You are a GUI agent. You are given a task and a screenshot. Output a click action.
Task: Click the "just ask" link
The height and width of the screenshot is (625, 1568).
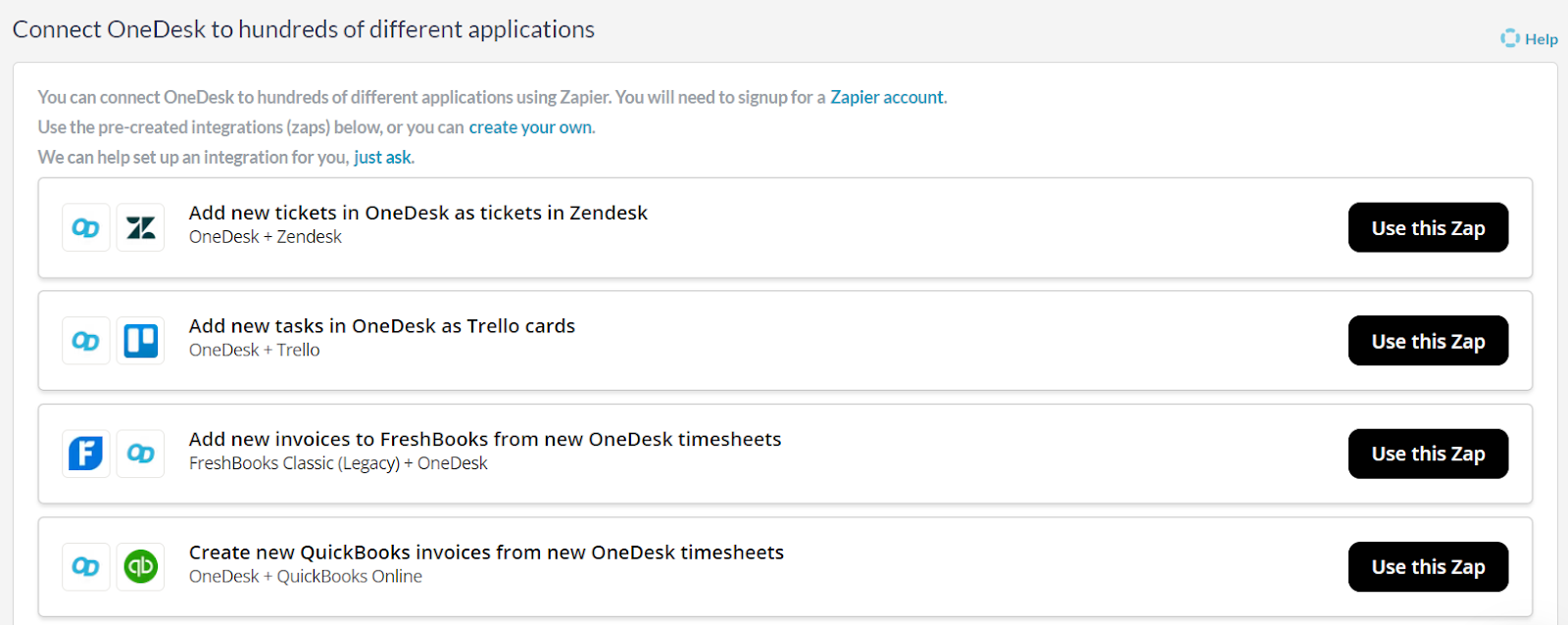(x=382, y=158)
